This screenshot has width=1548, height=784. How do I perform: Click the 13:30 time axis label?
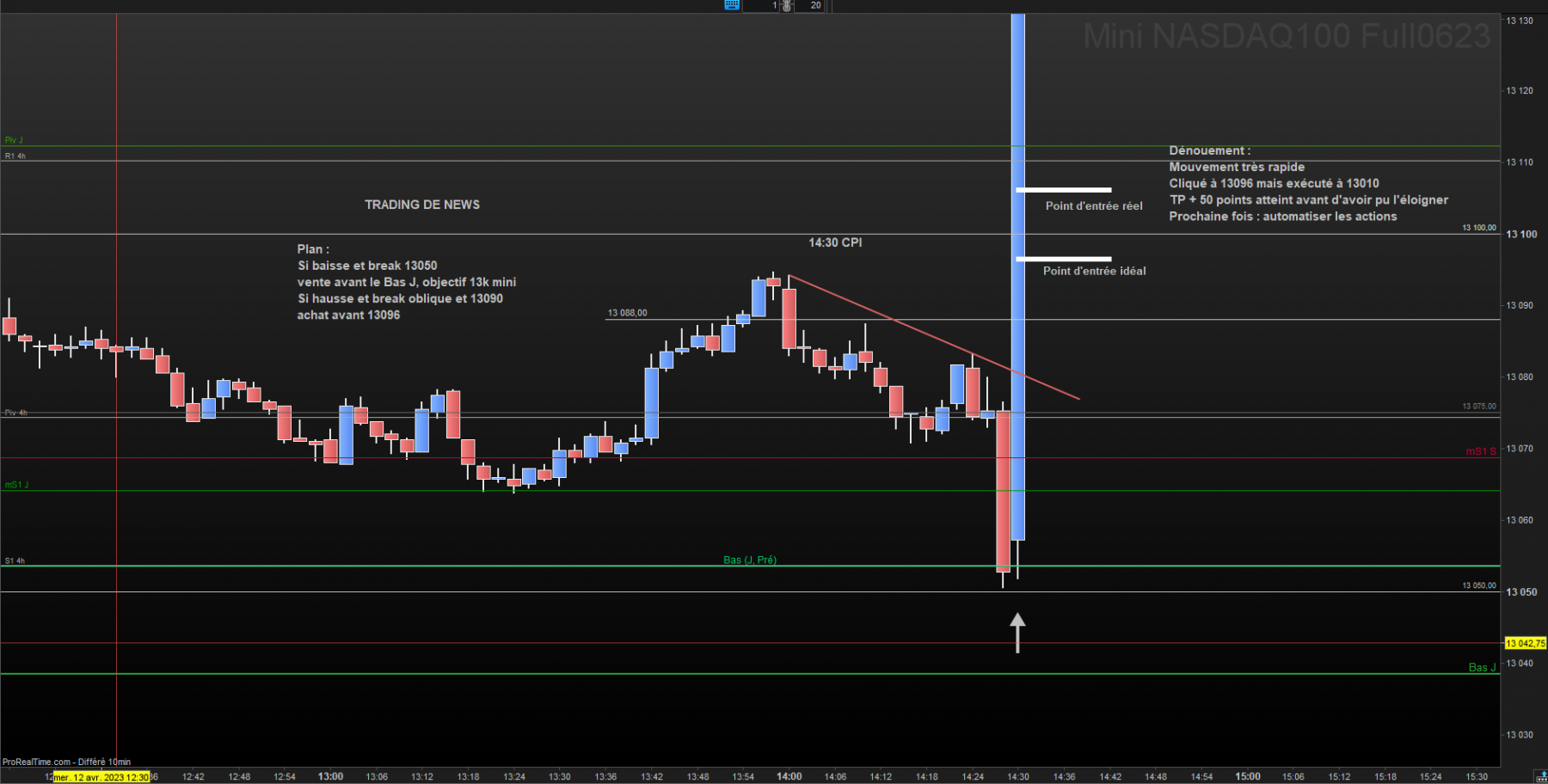(560, 776)
